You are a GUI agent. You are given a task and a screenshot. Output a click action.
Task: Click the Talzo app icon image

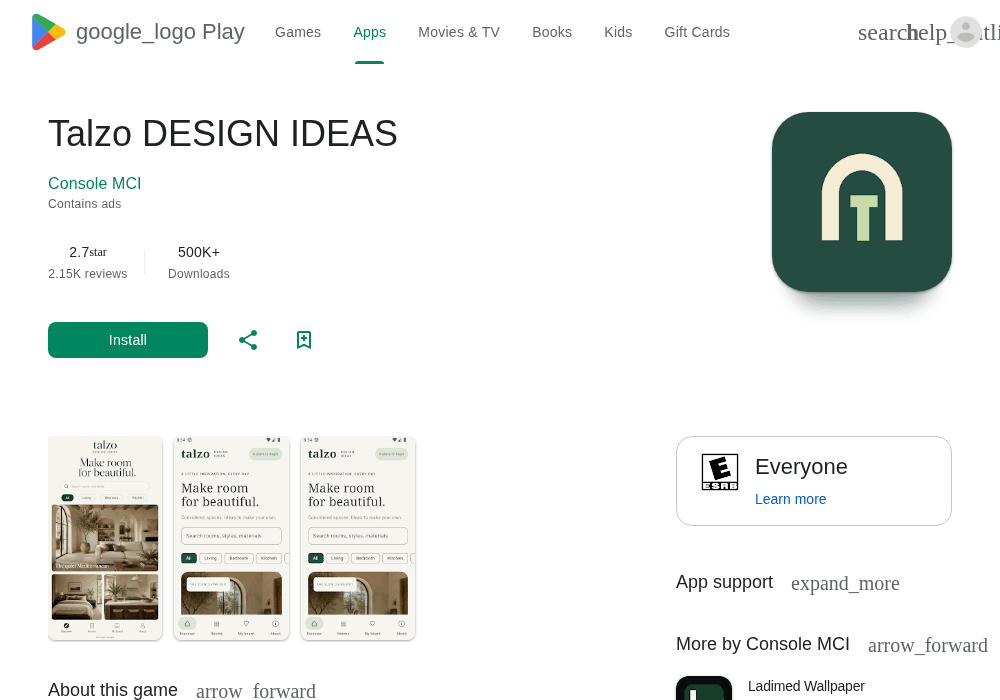click(862, 202)
